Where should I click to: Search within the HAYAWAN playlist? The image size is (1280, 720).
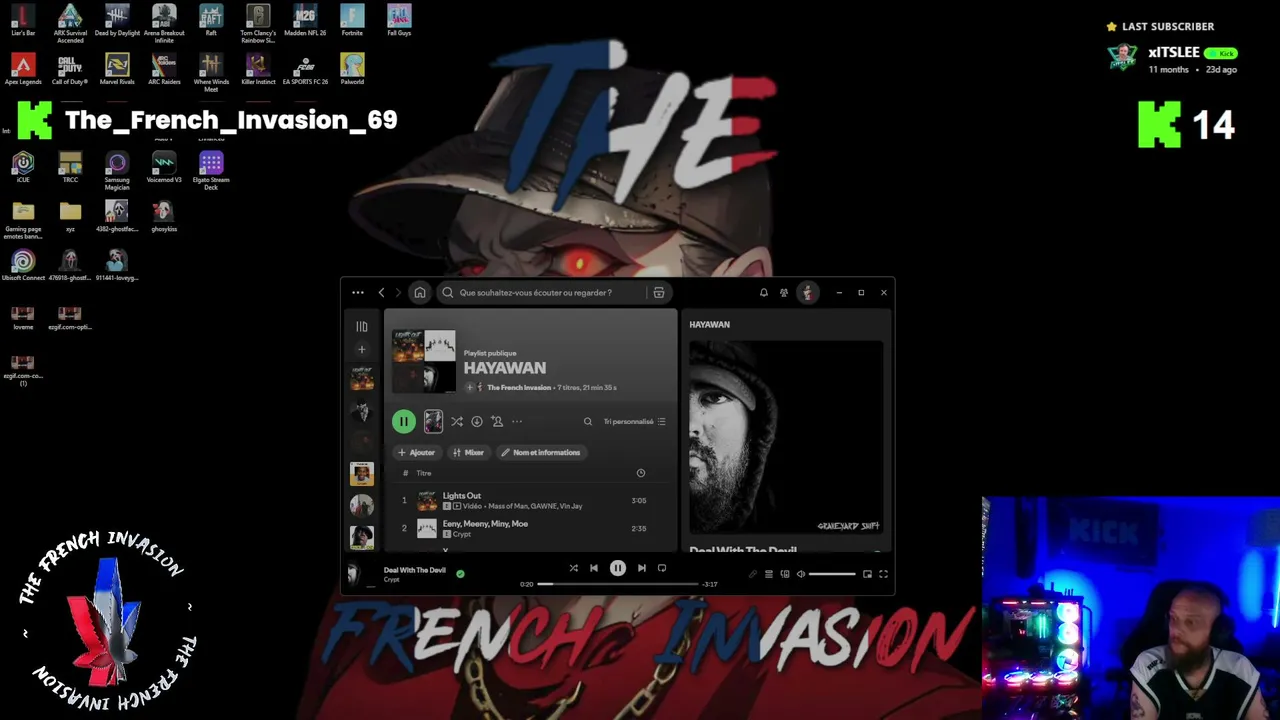click(x=588, y=422)
